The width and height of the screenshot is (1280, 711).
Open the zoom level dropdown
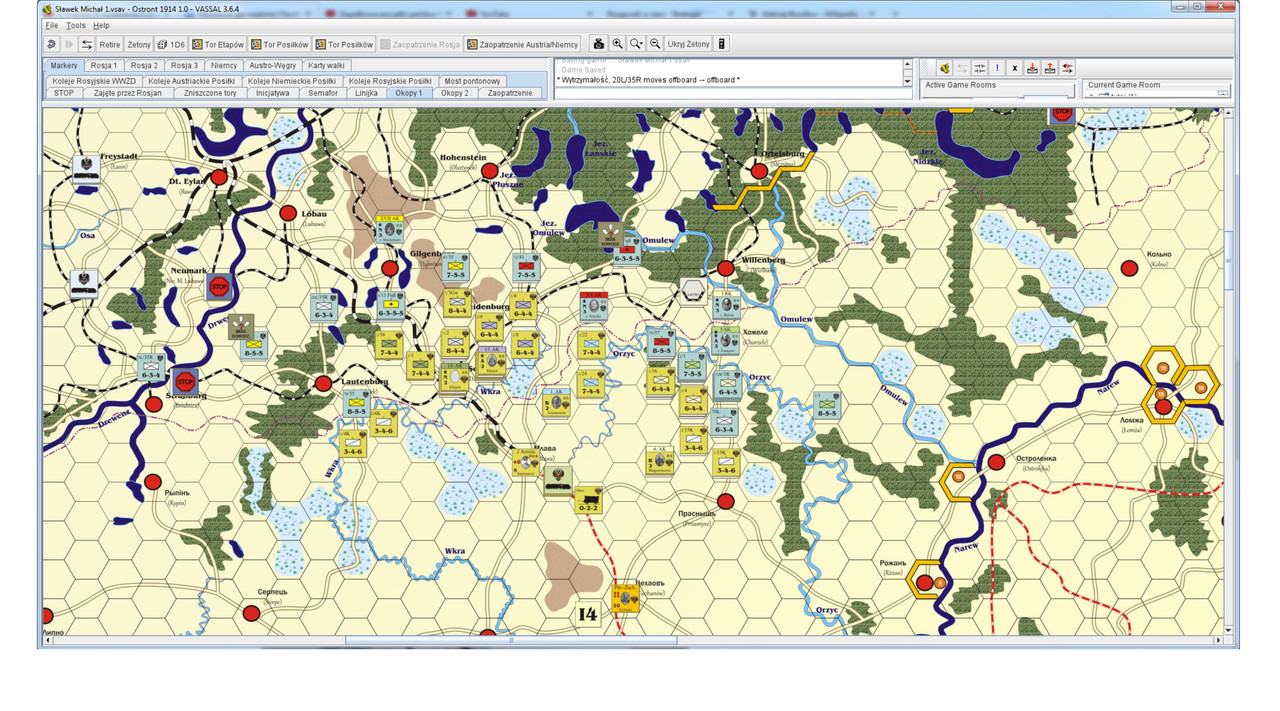[636, 44]
